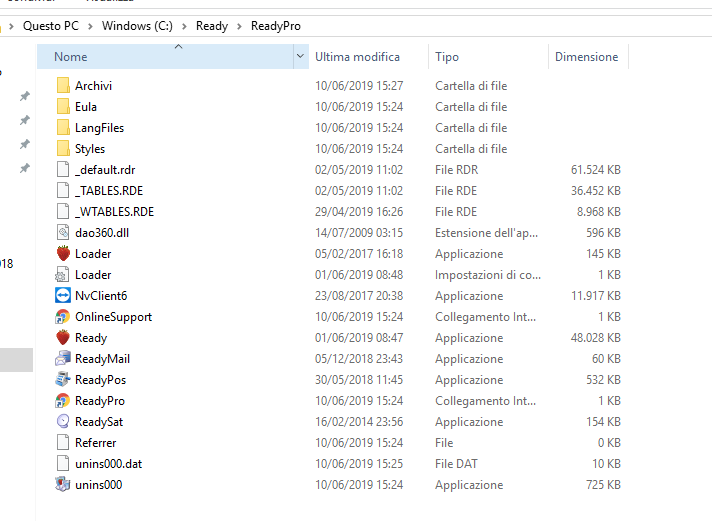The height and width of the screenshot is (521, 712).
Task: Open the Archivi folder icon
Action: click(x=63, y=85)
